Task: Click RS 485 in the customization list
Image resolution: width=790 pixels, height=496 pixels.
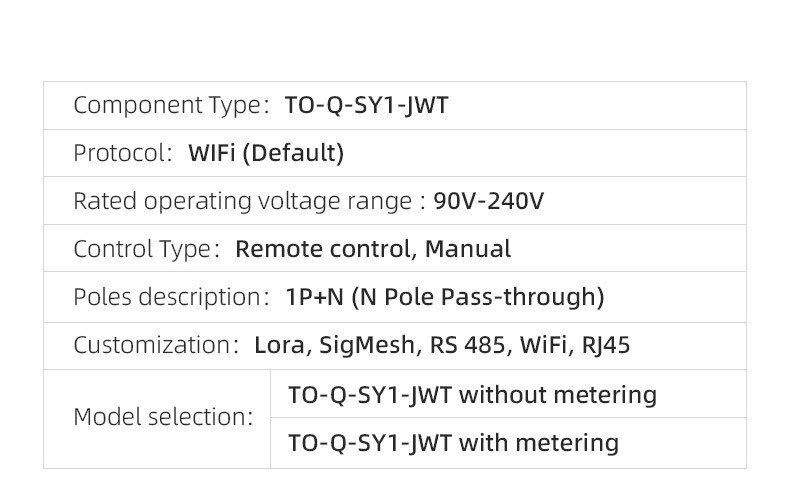Action: point(468,346)
